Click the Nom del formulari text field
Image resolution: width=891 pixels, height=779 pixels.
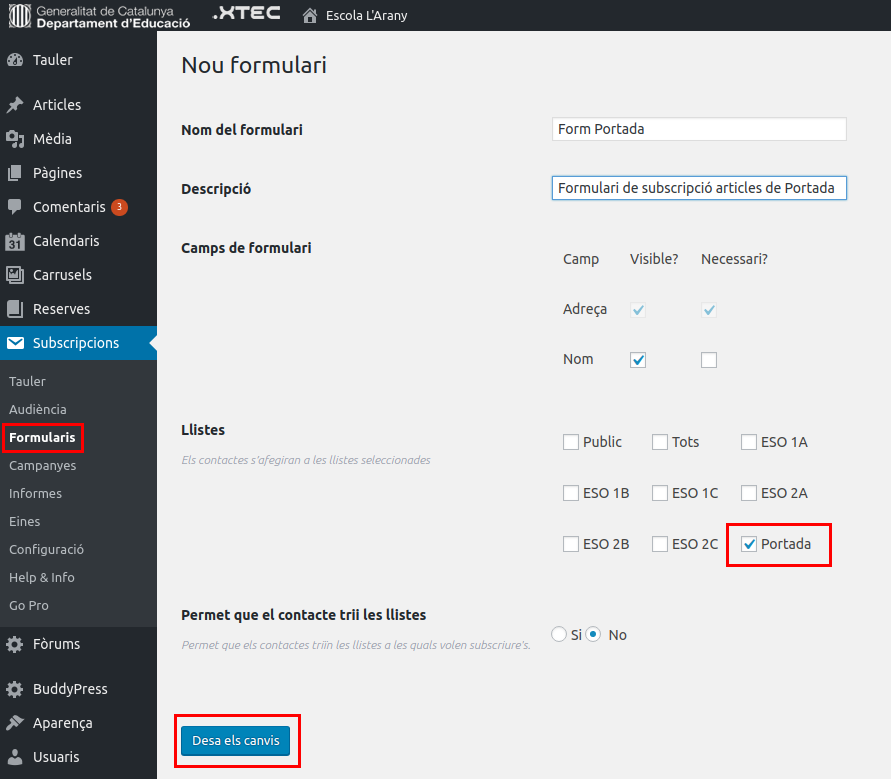[699, 129]
